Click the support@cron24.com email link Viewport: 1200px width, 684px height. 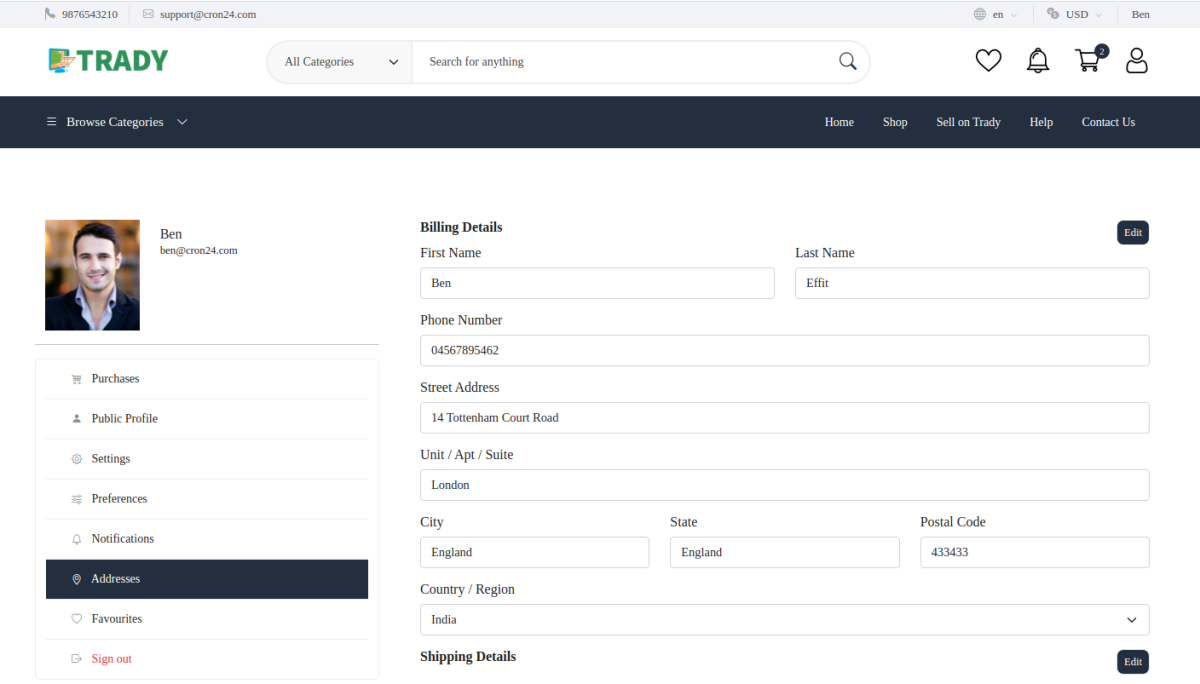pyautogui.click(x=208, y=14)
